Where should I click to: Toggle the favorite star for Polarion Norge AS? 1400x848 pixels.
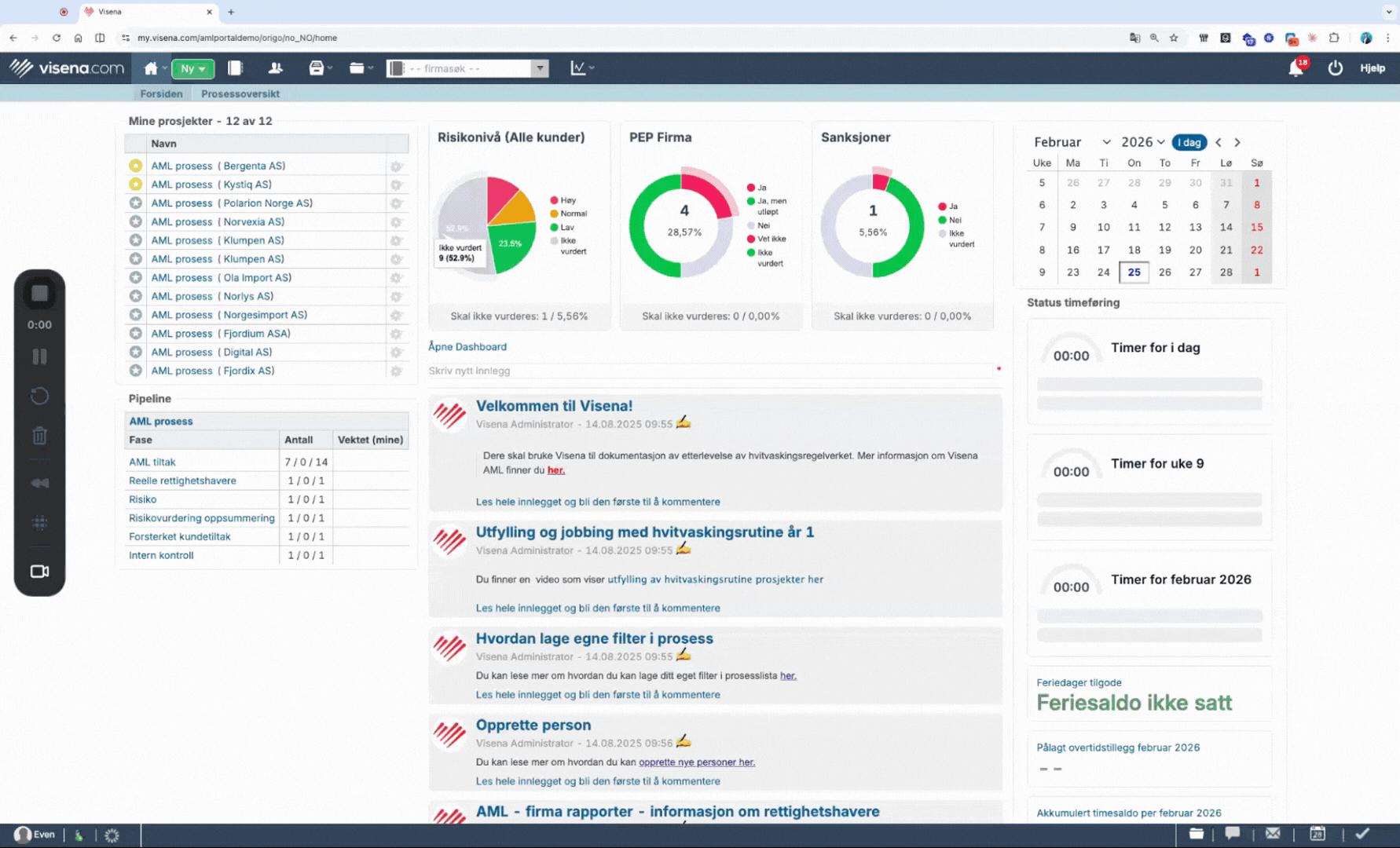[x=136, y=203]
